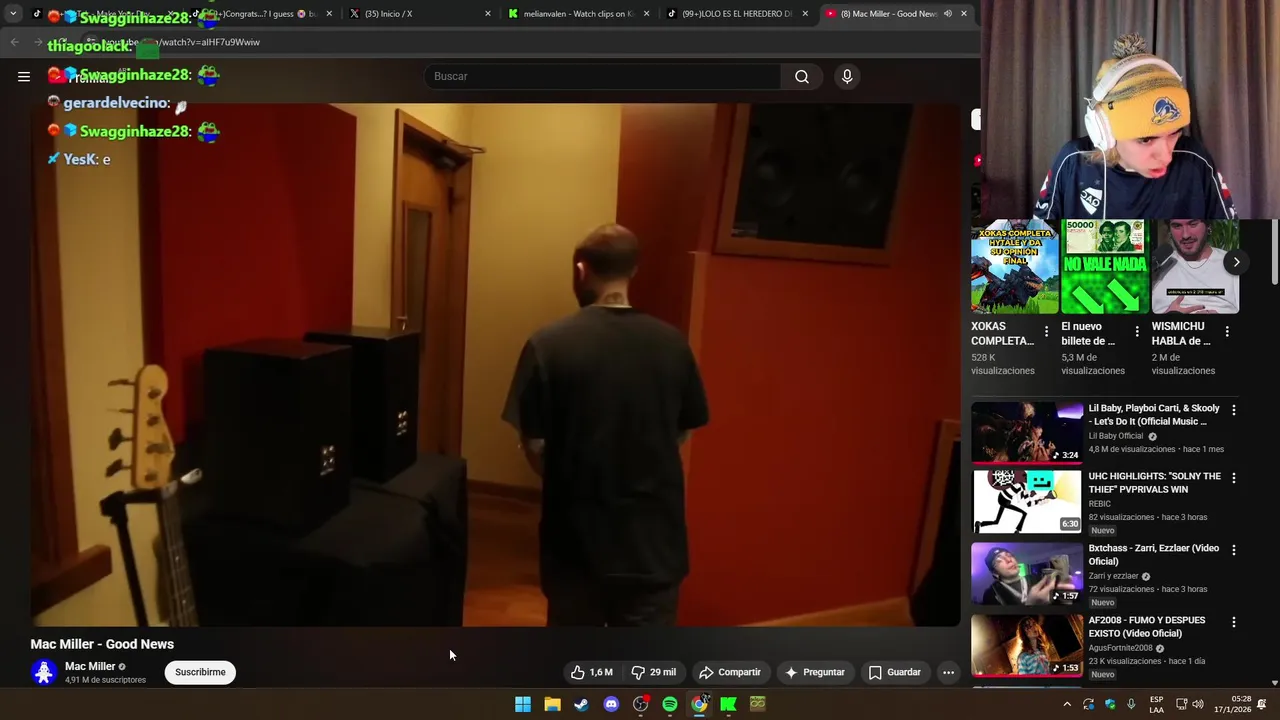
Task: Share the video via Compartir
Action: pyautogui.click(x=730, y=672)
